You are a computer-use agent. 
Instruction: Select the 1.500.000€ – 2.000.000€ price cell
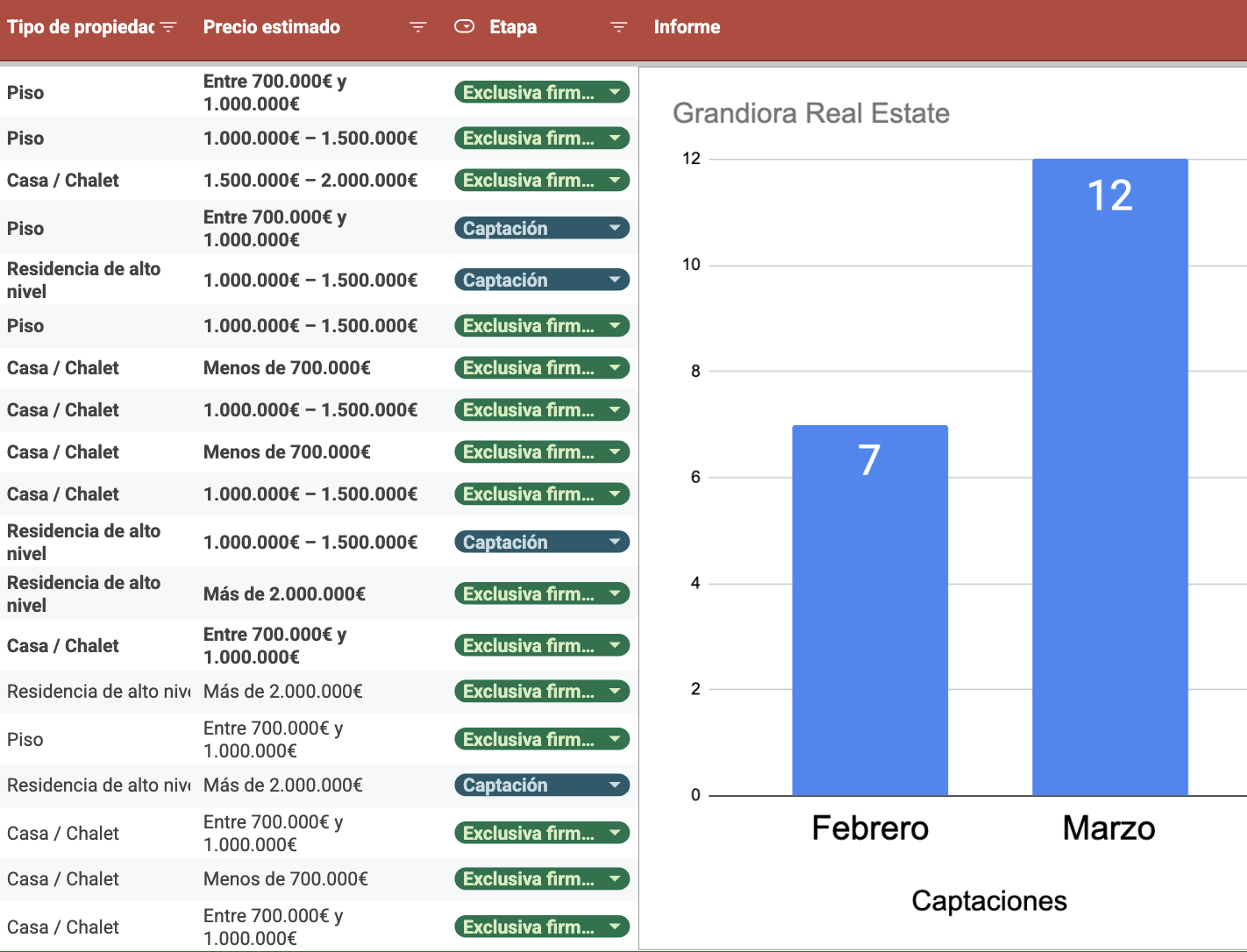pyautogui.click(x=310, y=180)
